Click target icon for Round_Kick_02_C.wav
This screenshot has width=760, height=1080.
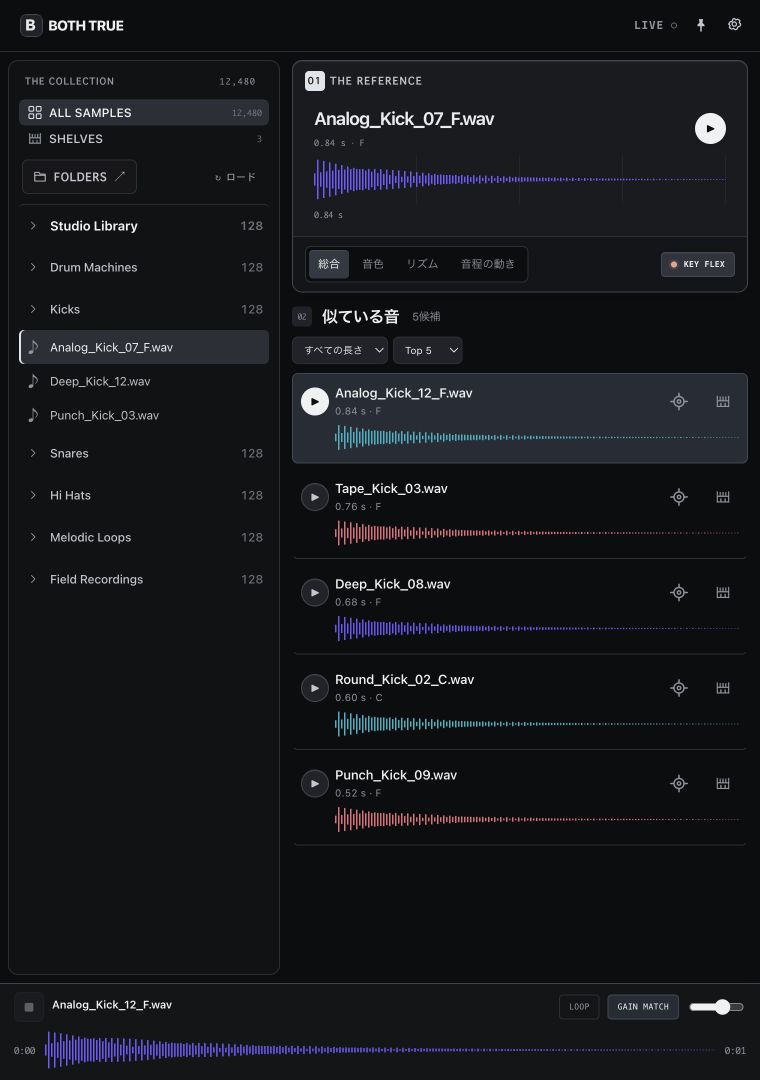tap(679, 688)
